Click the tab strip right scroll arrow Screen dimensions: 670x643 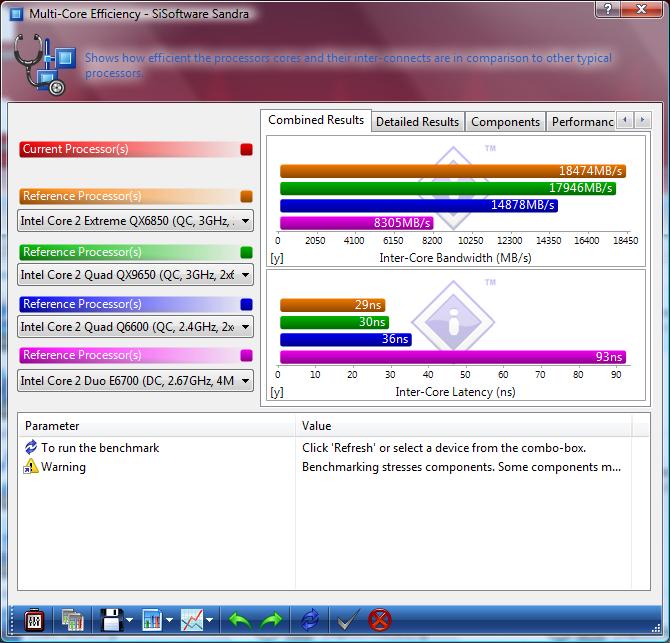642,120
